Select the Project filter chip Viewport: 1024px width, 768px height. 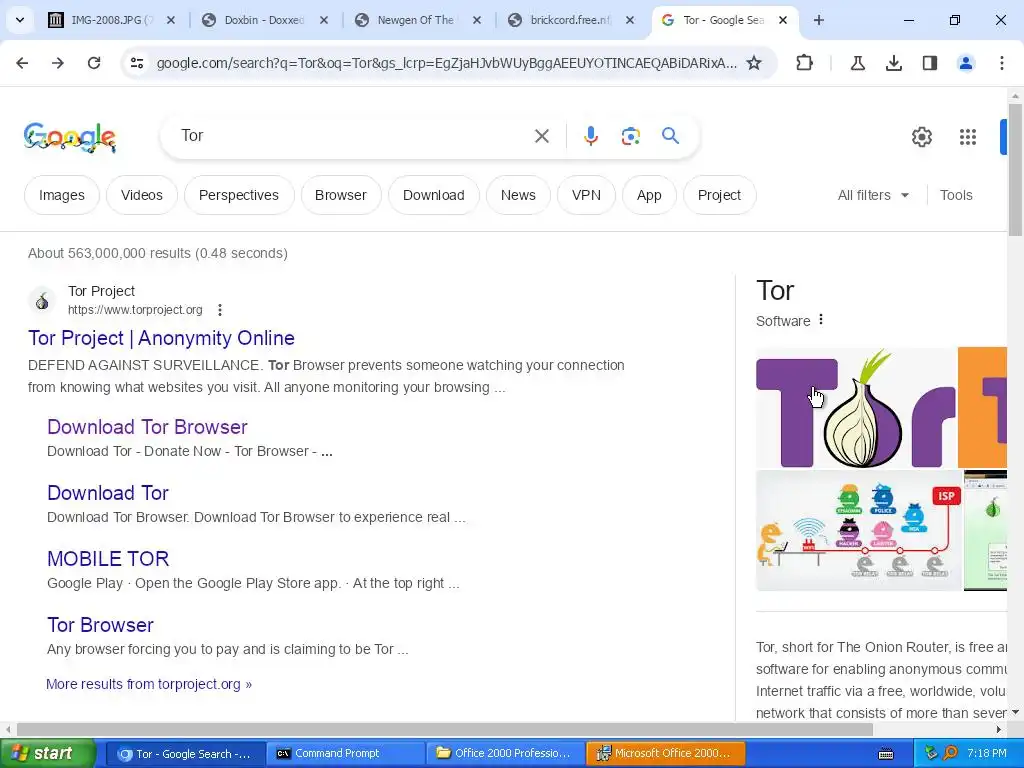click(x=719, y=195)
